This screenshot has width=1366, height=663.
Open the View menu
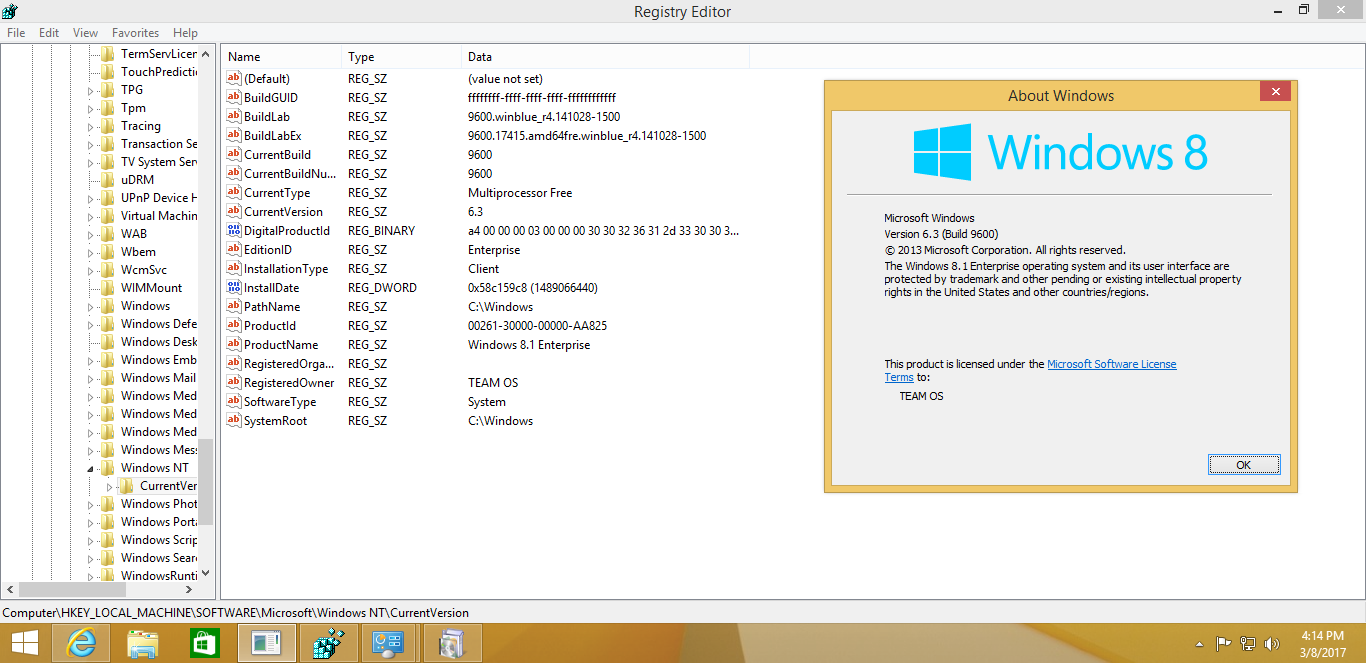[86, 33]
